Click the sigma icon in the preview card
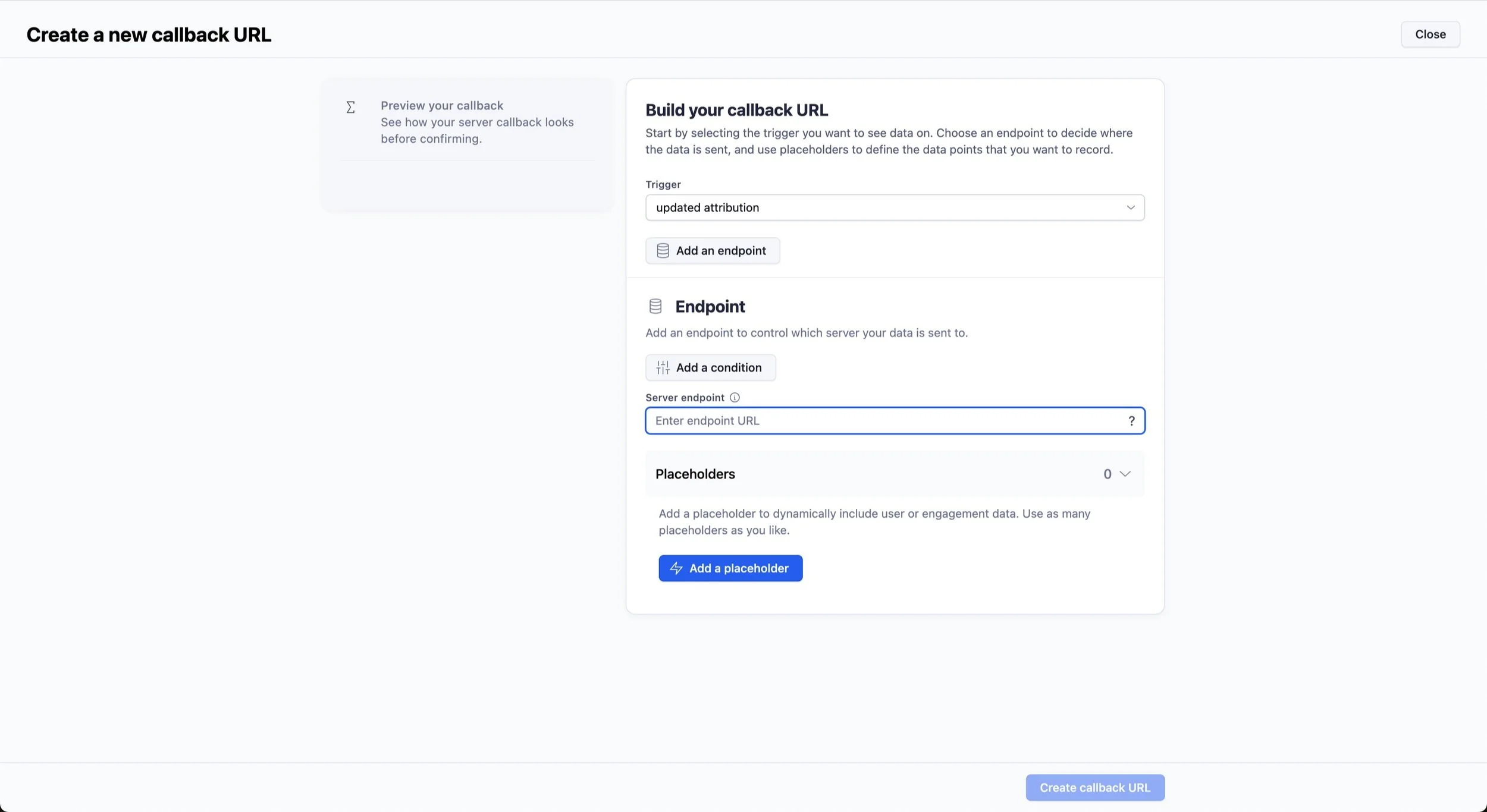The height and width of the screenshot is (812, 1487). pyautogui.click(x=351, y=107)
